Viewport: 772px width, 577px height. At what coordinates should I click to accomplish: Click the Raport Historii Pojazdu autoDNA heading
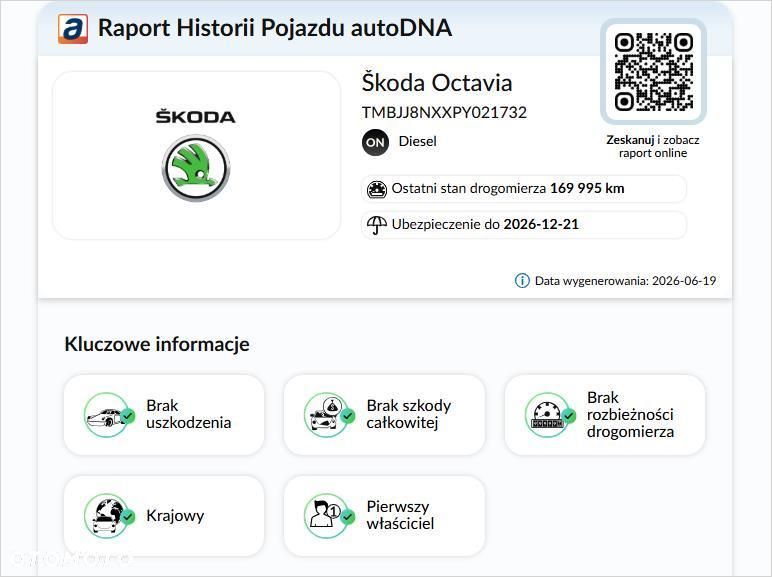(x=275, y=28)
